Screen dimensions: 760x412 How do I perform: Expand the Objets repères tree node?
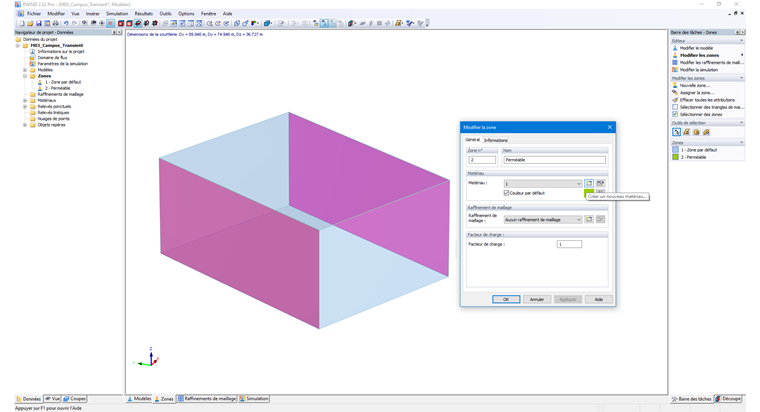coord(25,125)
